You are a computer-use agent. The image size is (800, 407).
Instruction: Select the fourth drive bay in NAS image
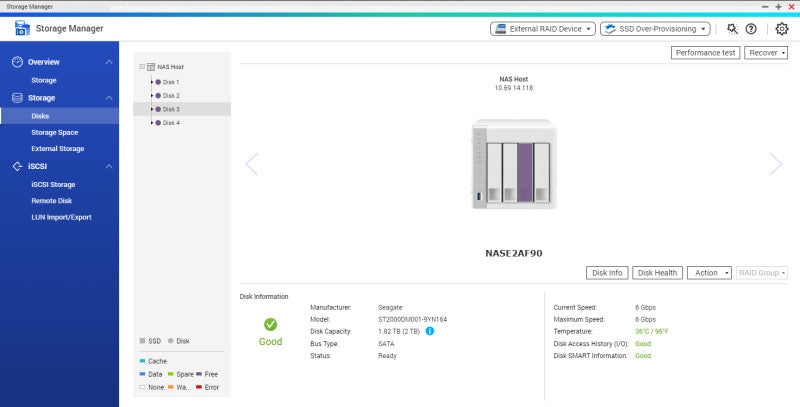(541, 173)
